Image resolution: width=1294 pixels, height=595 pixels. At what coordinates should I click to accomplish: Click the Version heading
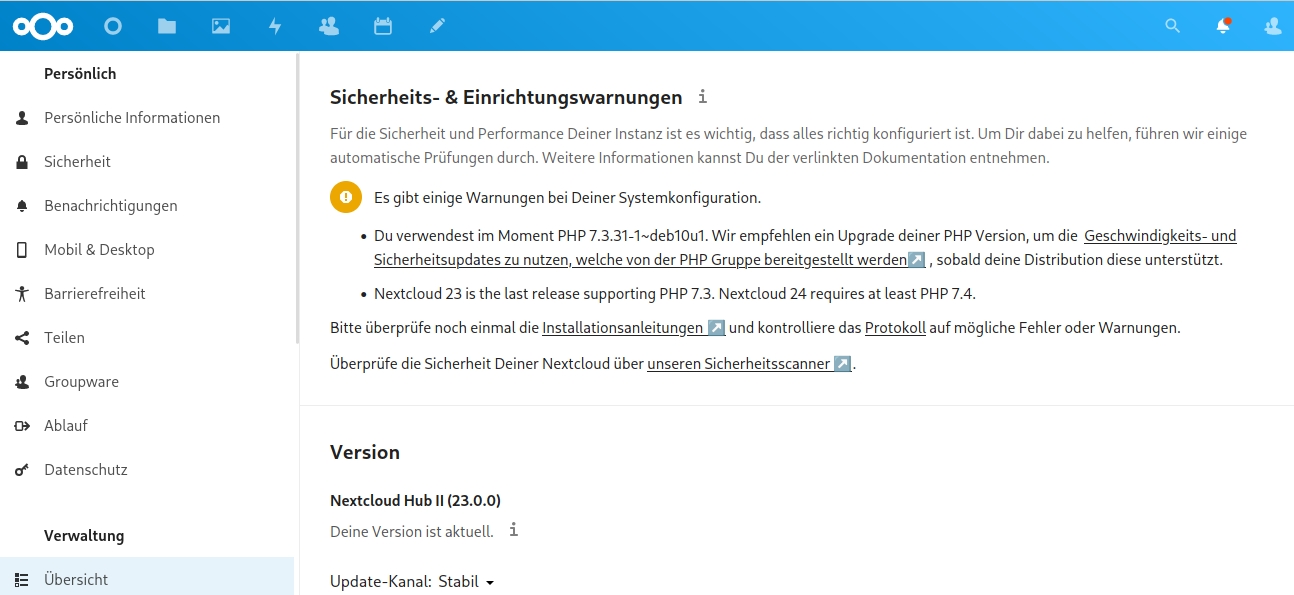pos(365,452)
